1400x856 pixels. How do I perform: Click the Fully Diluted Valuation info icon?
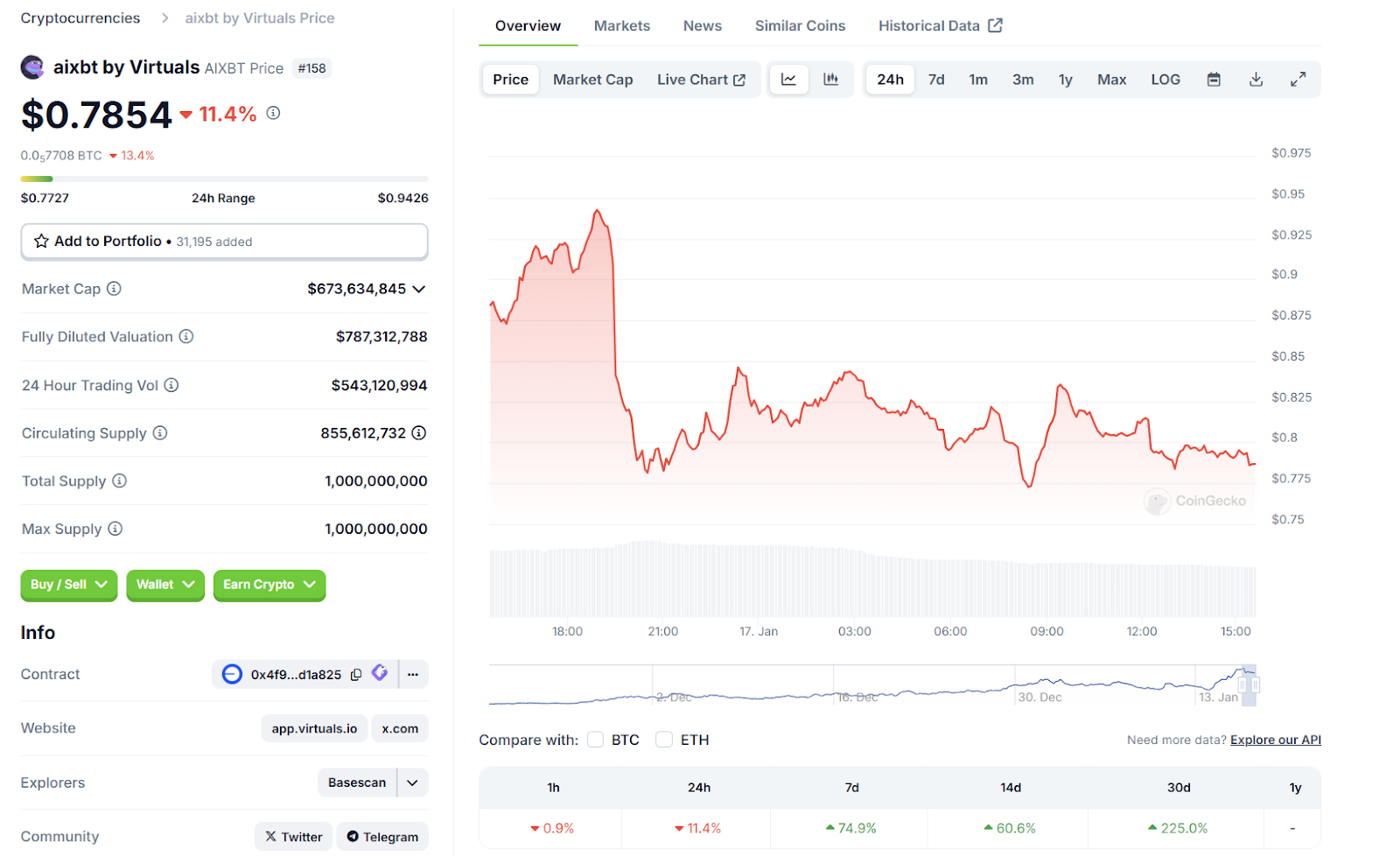point(186,336)
